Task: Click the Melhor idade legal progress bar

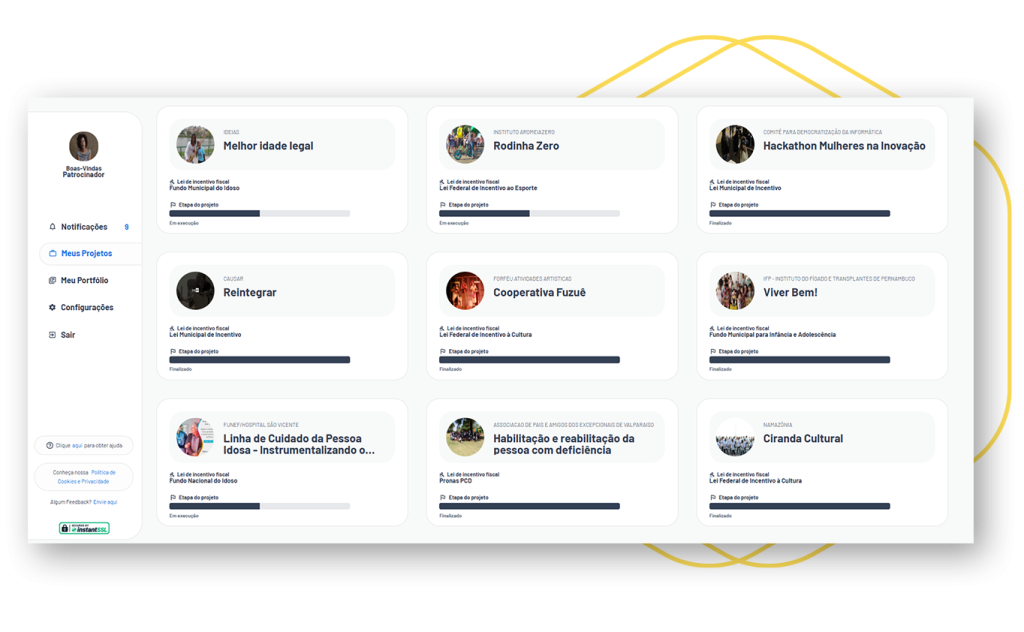Action: (x=259, y=213)
